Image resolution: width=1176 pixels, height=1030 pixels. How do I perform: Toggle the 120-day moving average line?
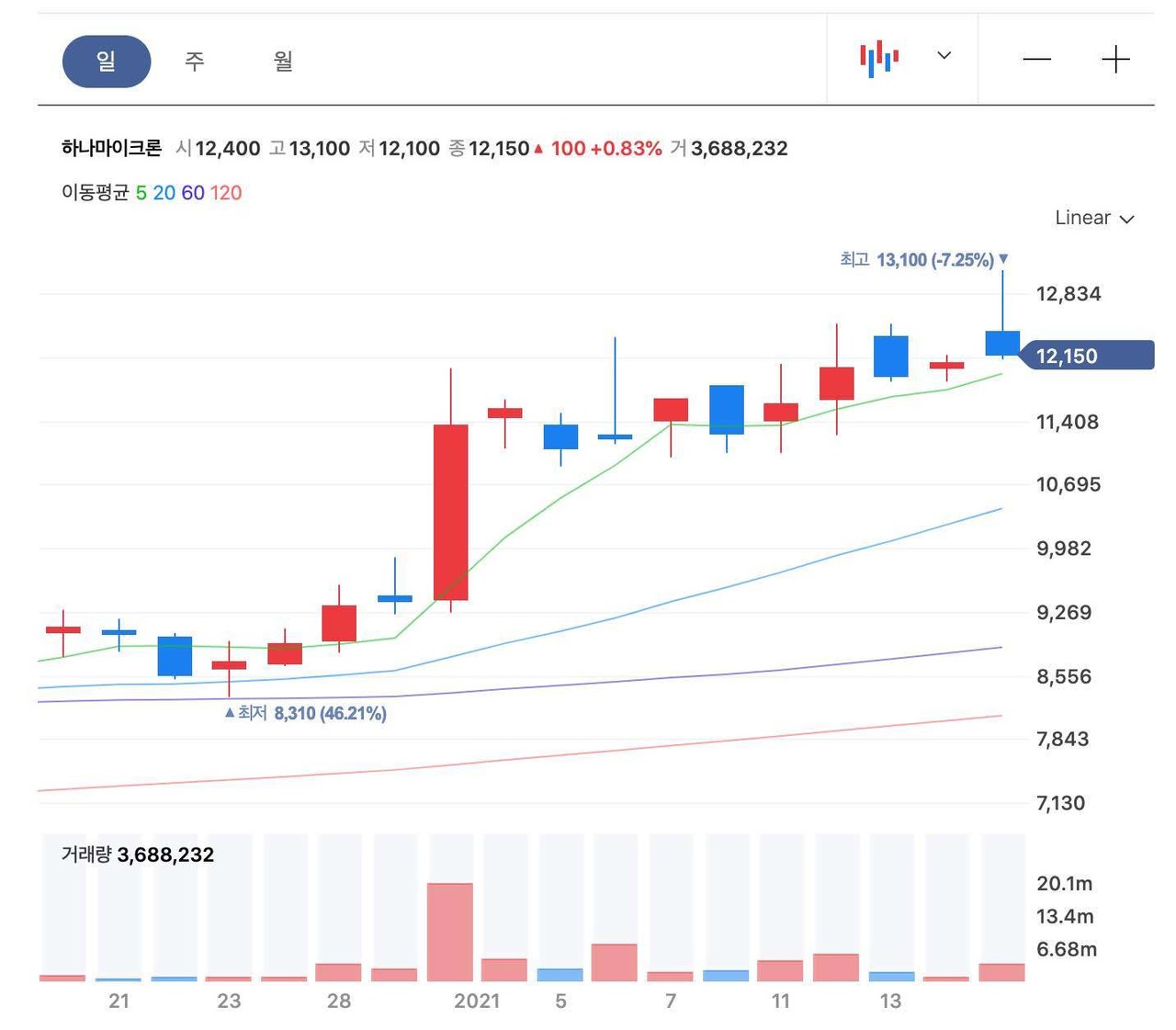pyautogui.click(x=225, y=193)
